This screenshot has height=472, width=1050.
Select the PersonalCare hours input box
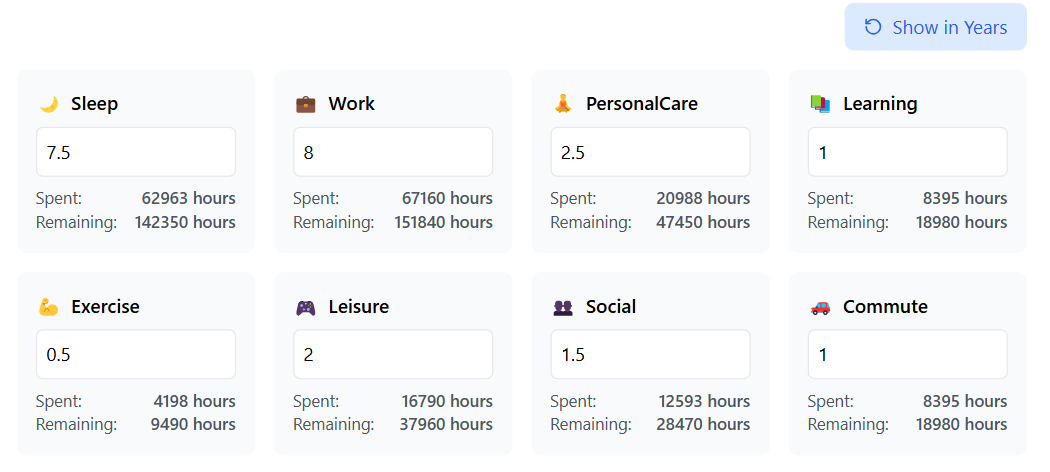(x=650, y=152)
